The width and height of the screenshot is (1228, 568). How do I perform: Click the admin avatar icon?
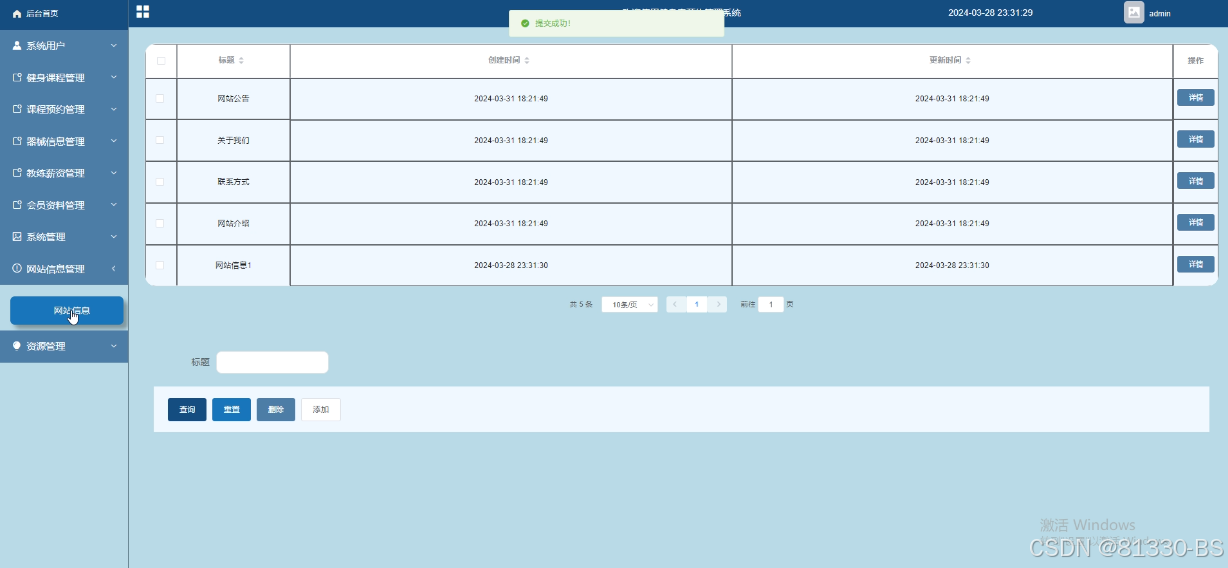click(x=1134, y=13)
